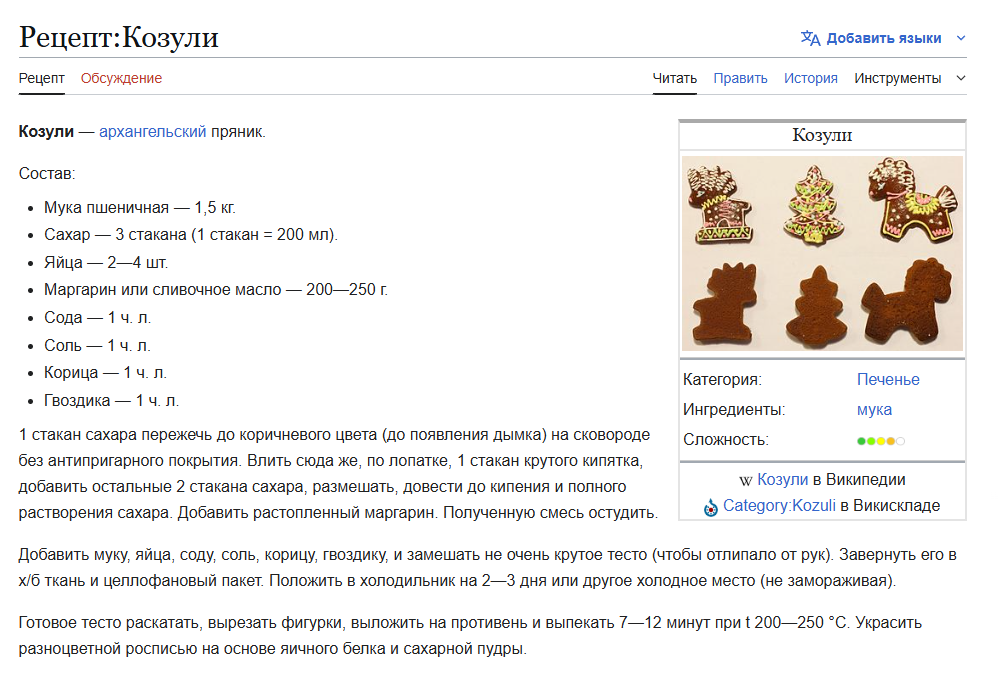
Task: Click the difficulty rating dots
Action: point(880,441)
